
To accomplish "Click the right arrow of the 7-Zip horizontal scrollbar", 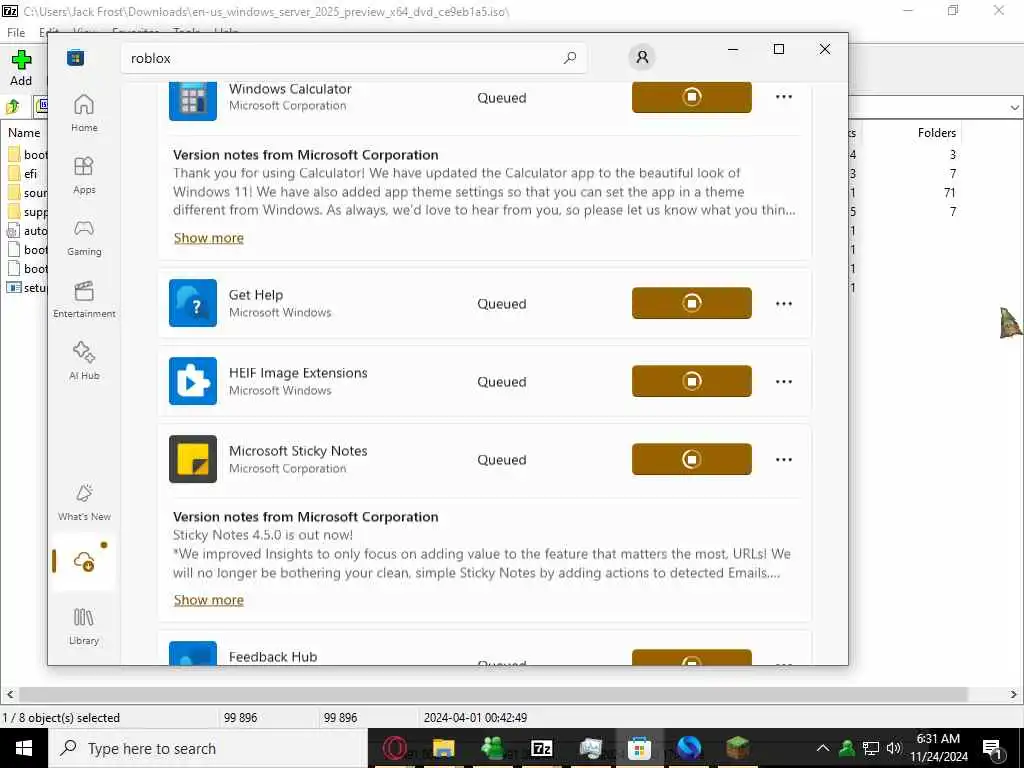I will (1014, 694).
